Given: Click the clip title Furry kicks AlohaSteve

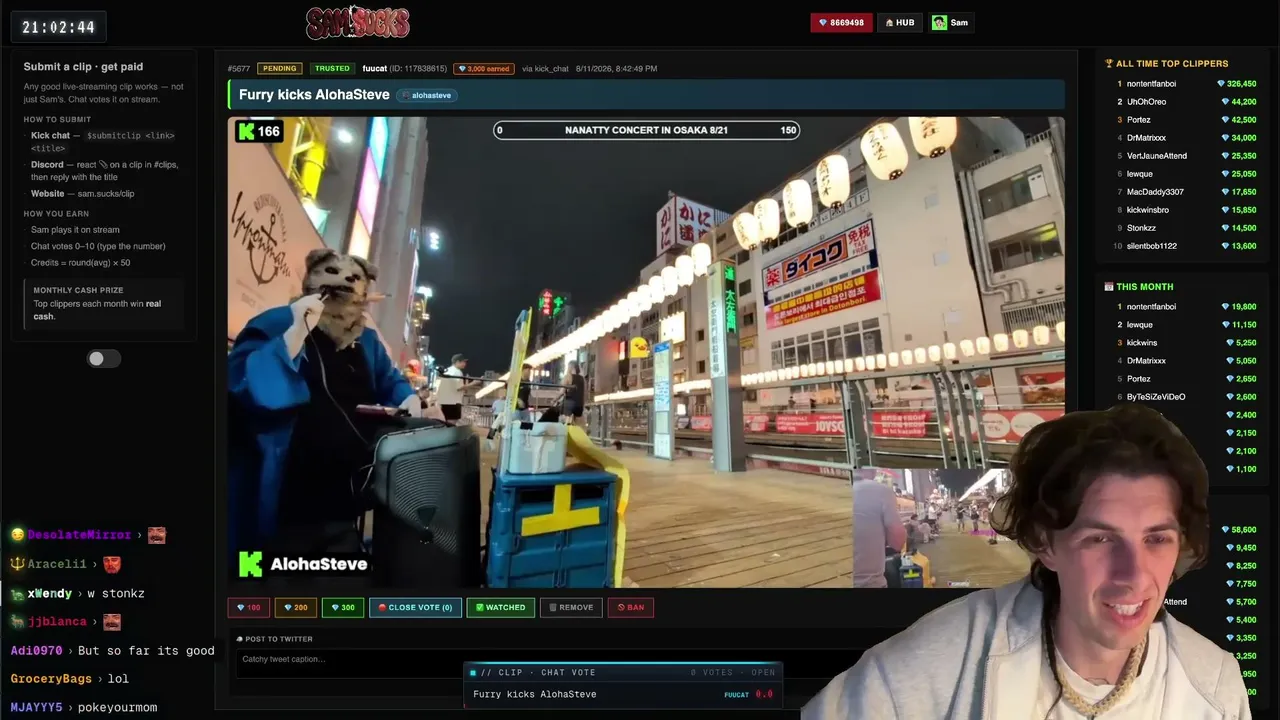Looking at the screenshot, I should point(314,95).
